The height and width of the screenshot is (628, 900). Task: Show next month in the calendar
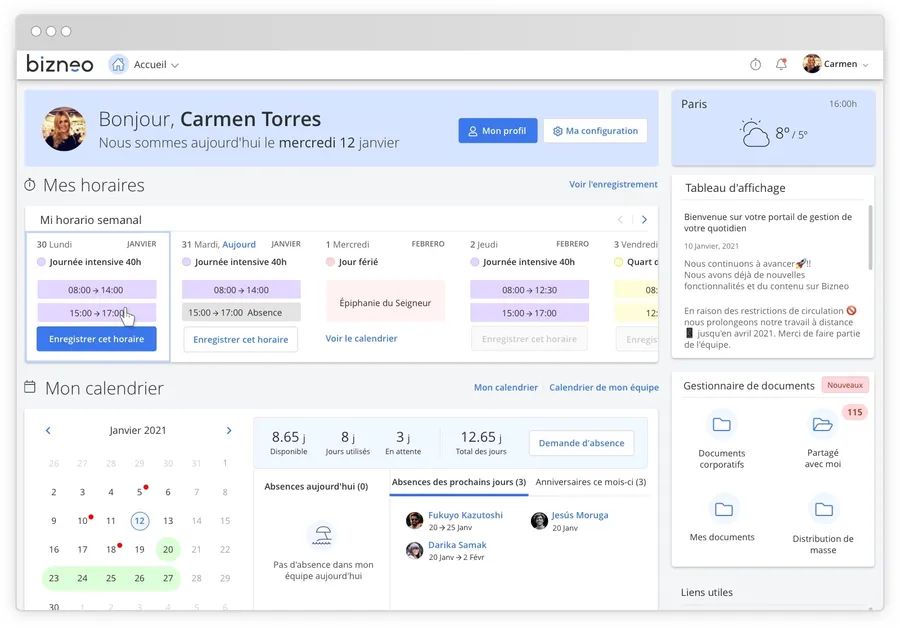pos(229,431)
